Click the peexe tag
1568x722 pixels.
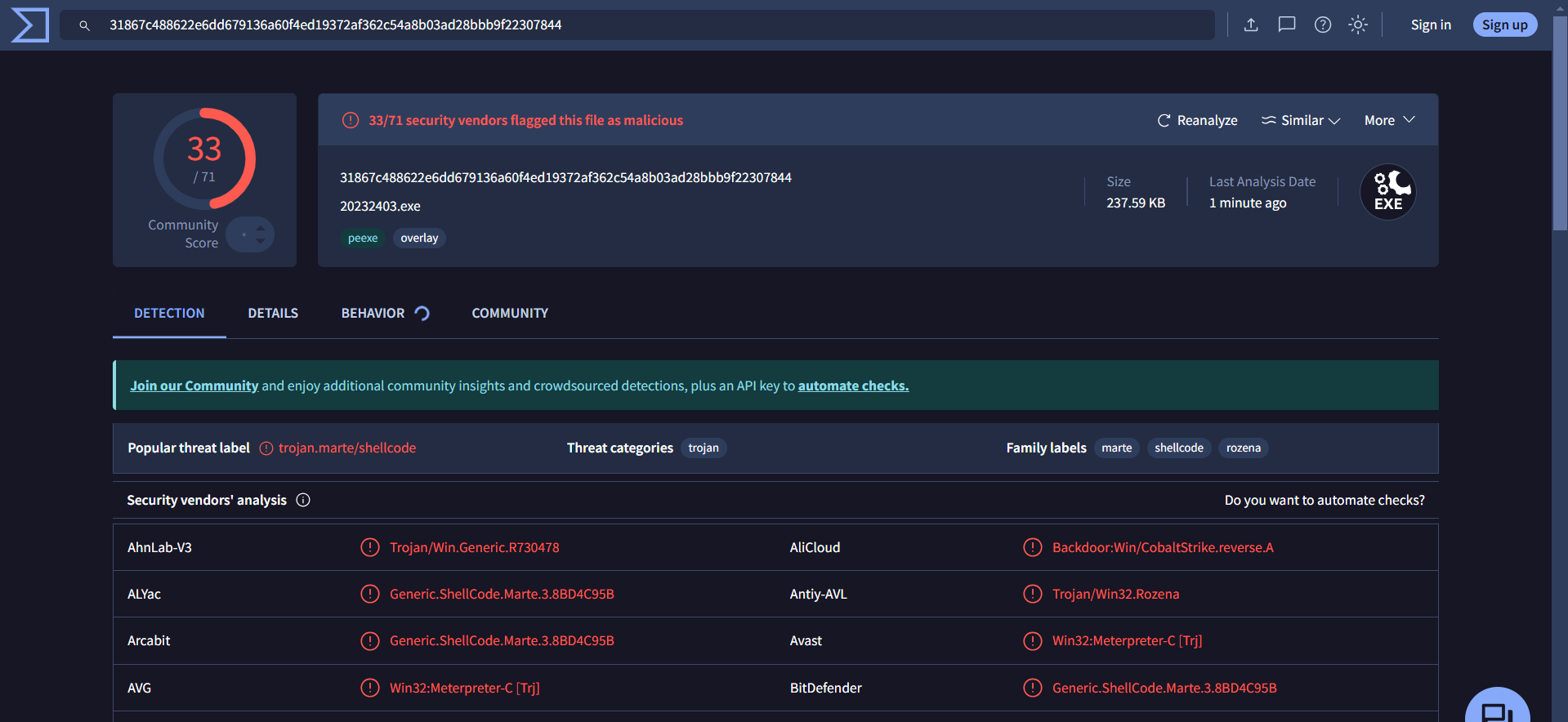coord(363,238)
